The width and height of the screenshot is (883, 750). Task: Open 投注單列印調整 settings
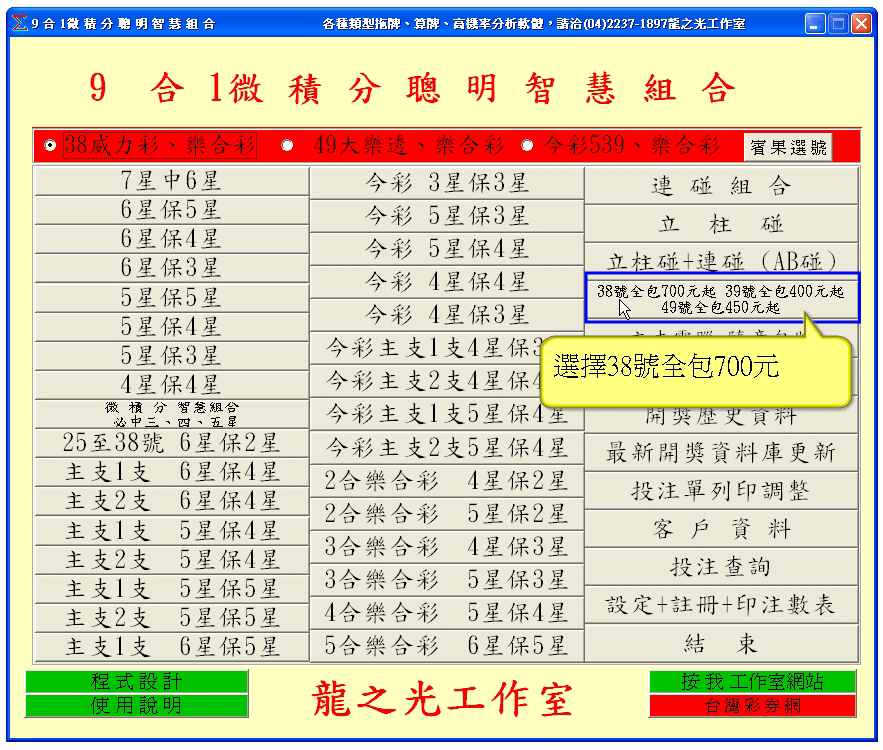(x=721, y=491)
